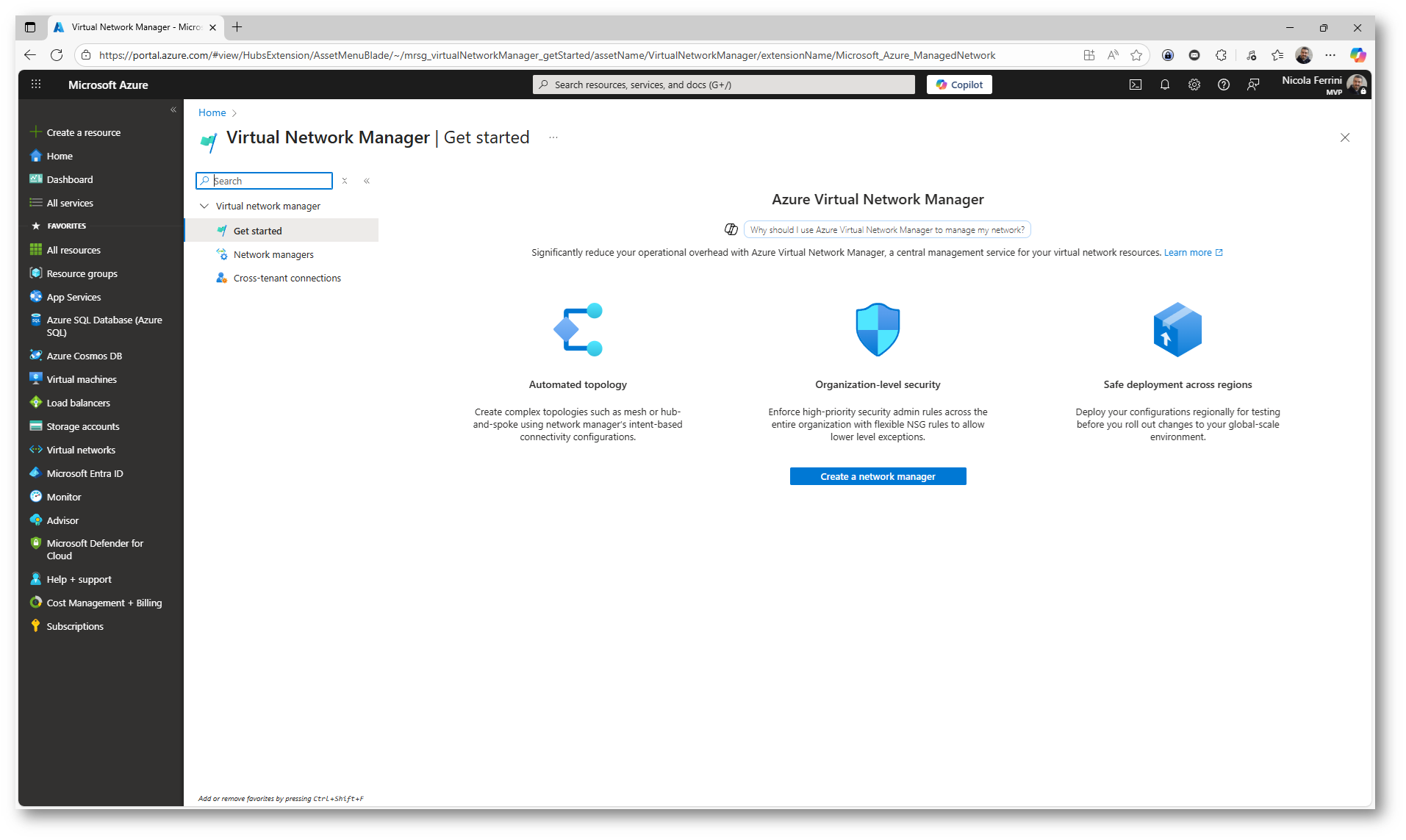Select Create a network manager
This screenshot has height=840, width=1406.
pyautogui.click(x=877, y=476)
